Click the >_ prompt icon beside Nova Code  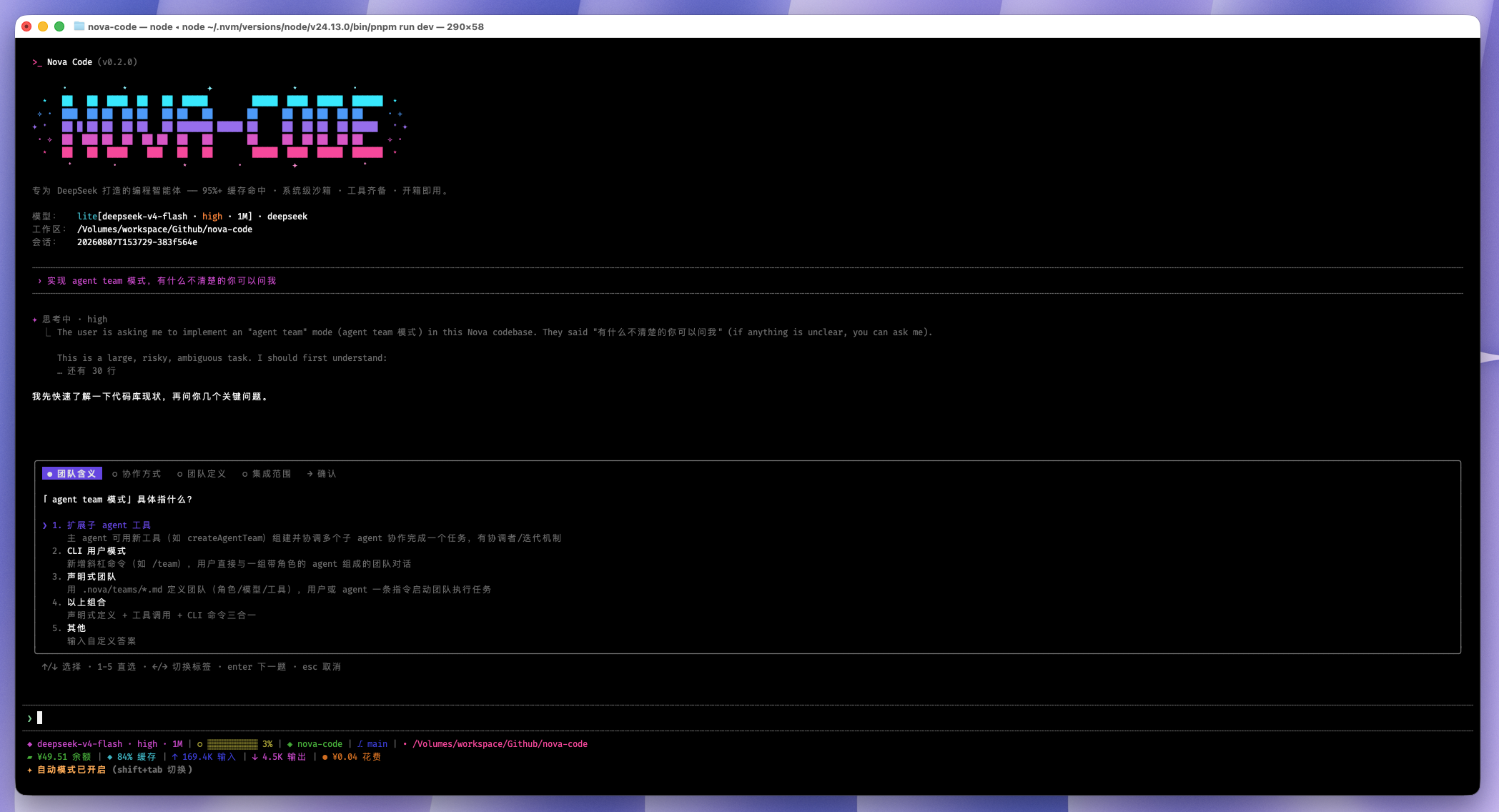coord(37,62)
